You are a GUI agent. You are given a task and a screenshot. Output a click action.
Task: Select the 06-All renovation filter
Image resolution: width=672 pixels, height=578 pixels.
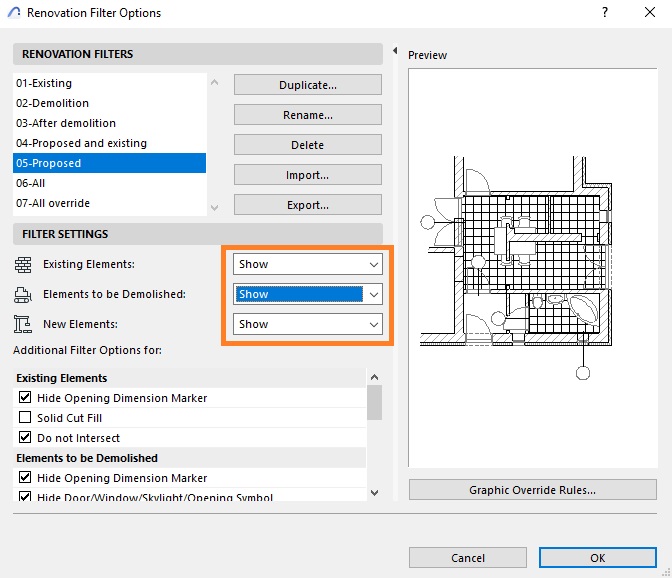[x=109, y=183]
